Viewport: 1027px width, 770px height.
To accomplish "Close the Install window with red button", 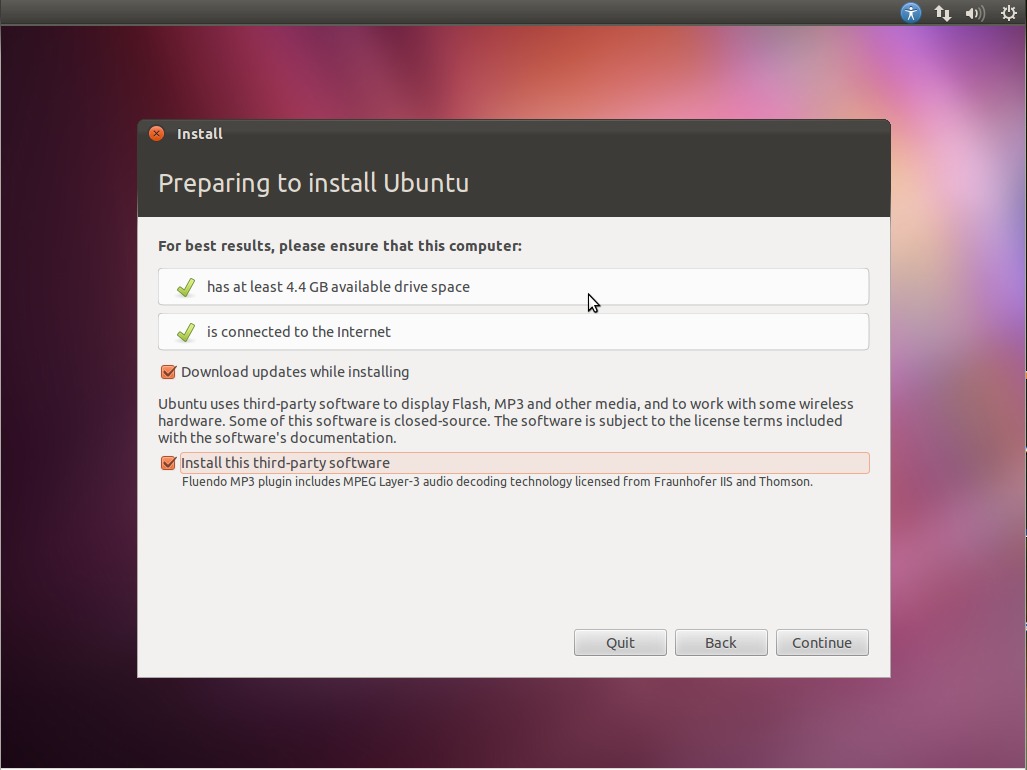I will pos(157,134).
